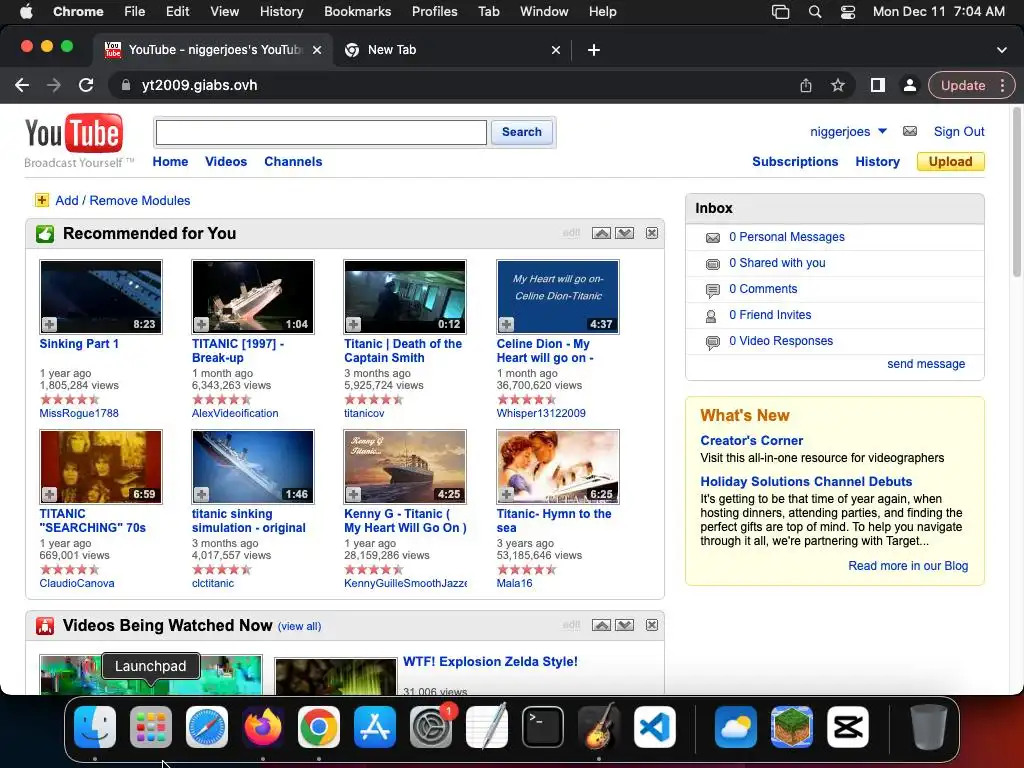Add Celine Dion video to queue
The image size is (1024, 768).
[x=507, y=324]
